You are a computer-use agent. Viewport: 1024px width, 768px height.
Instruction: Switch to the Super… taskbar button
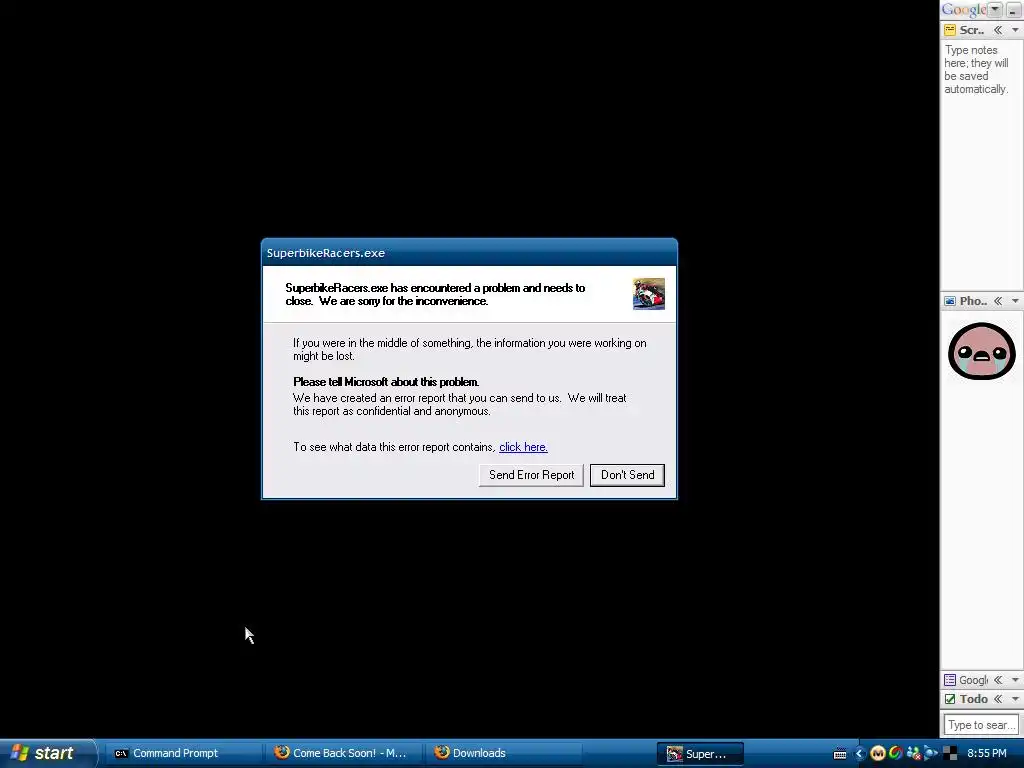click(700, 754)
